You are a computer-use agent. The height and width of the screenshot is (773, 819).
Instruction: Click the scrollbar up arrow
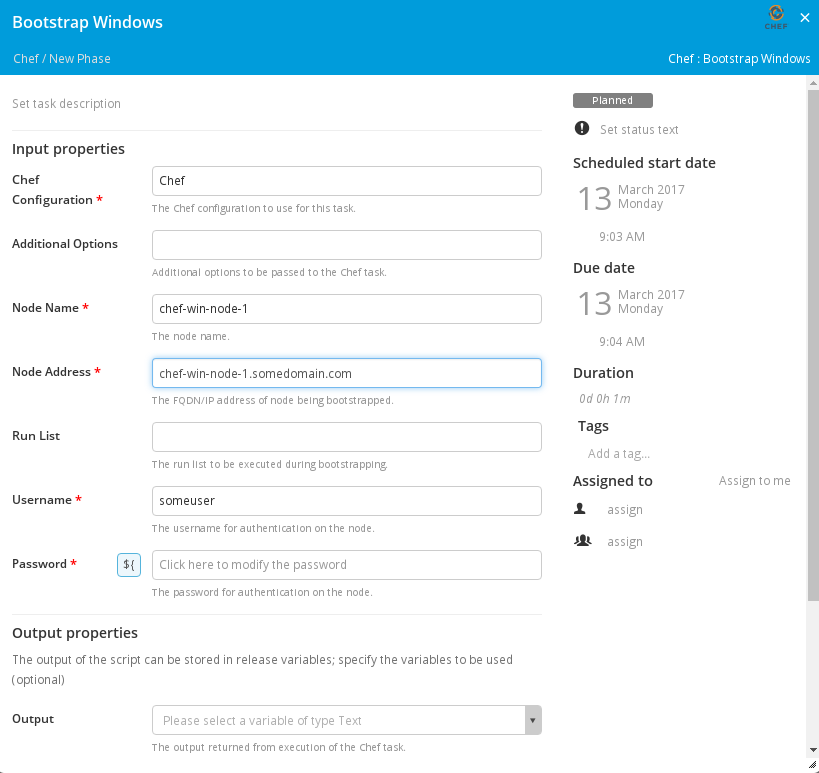[813, 83]
